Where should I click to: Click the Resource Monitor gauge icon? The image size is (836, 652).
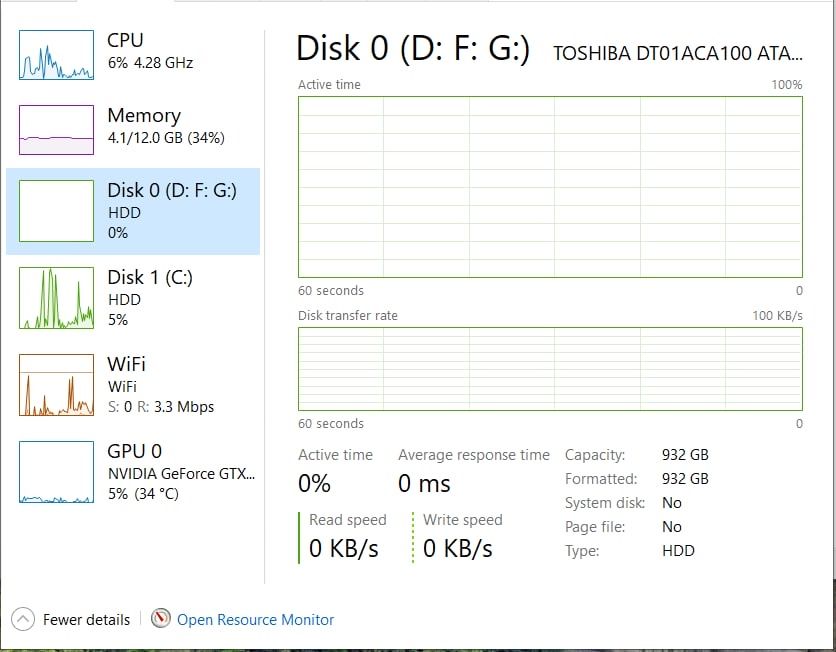click(x=161, y=619)
